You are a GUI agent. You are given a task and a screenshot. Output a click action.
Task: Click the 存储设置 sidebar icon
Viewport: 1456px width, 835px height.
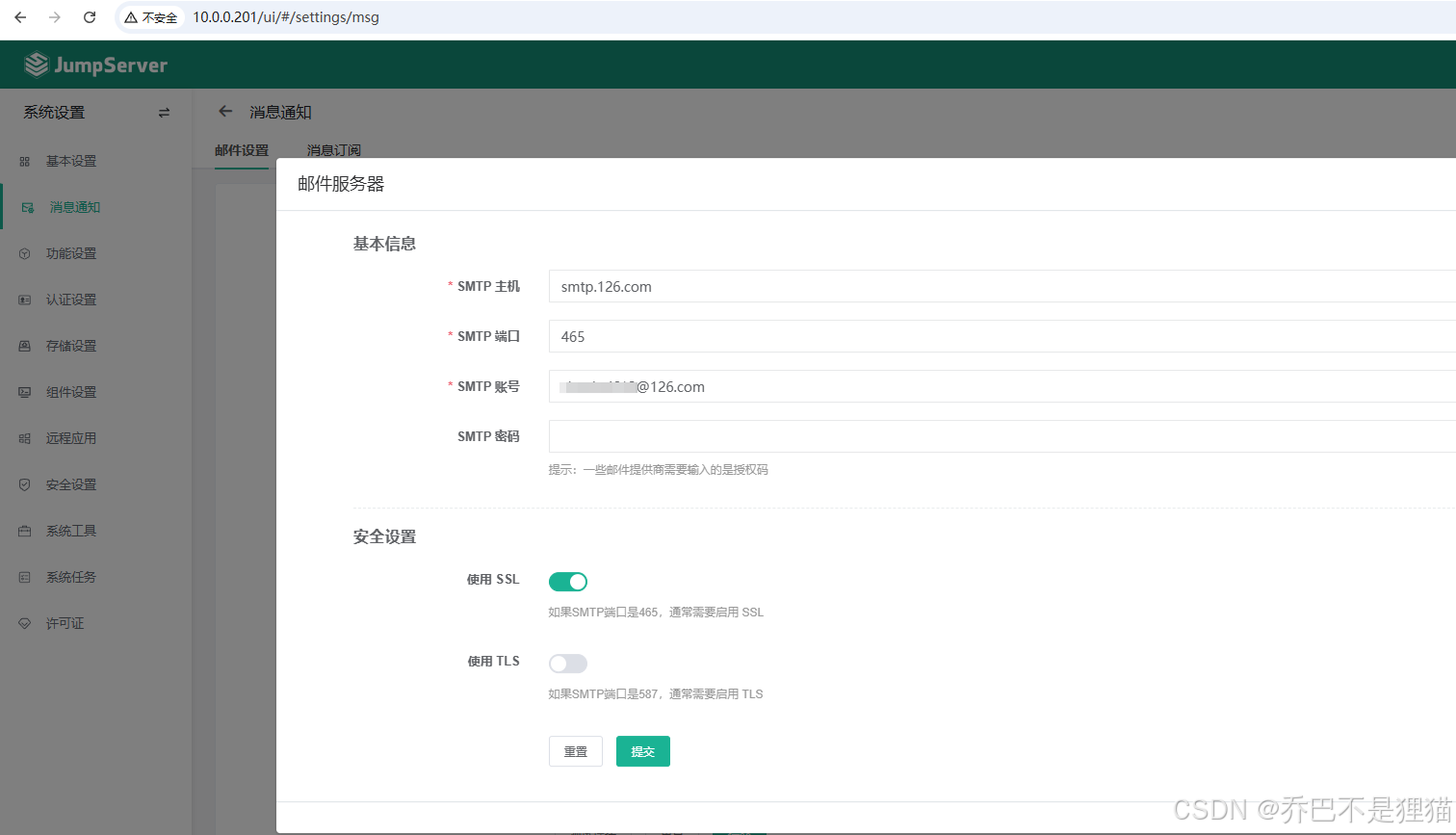[25, 346]
